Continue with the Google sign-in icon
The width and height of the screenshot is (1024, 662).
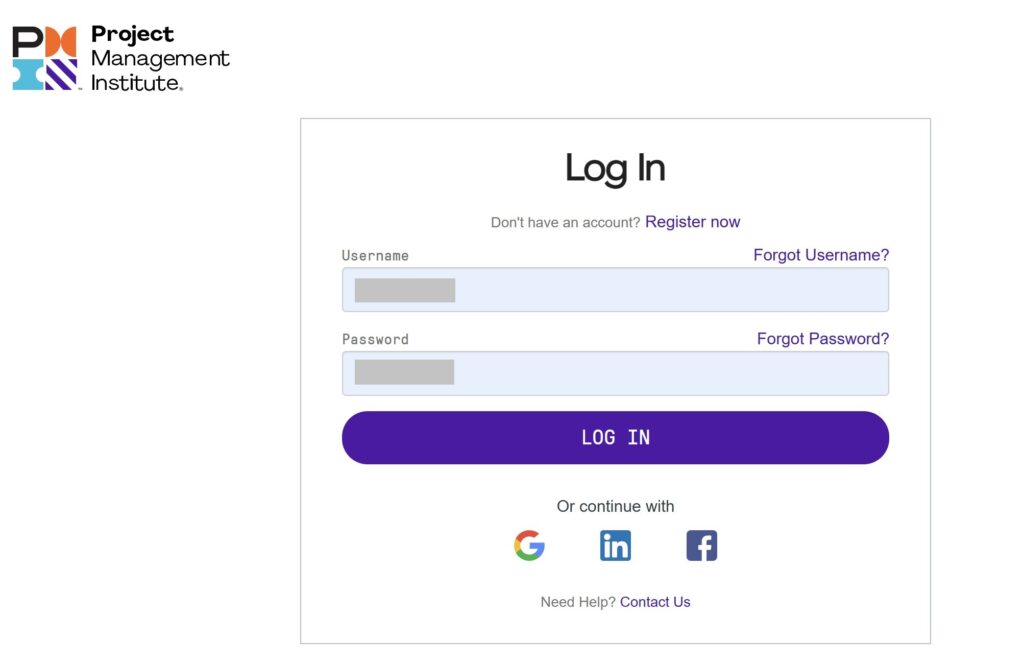(529, 545)
